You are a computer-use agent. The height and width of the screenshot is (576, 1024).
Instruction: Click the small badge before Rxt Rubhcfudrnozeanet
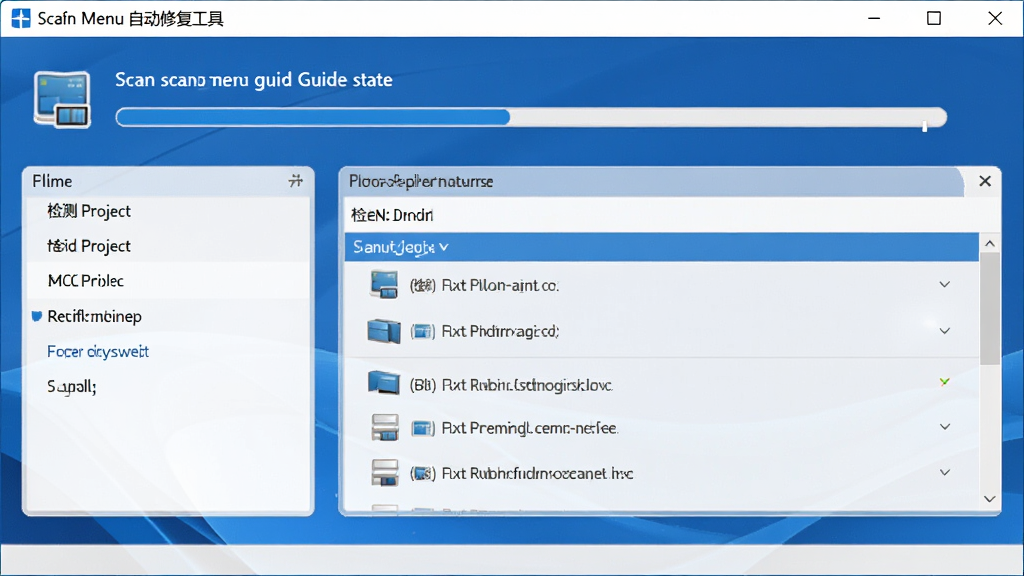[x=423, y=473]
